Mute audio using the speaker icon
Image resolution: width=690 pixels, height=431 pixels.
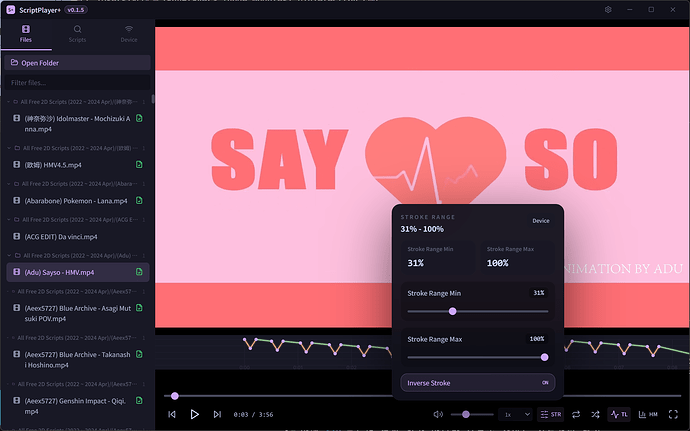[x=438, y=414]
